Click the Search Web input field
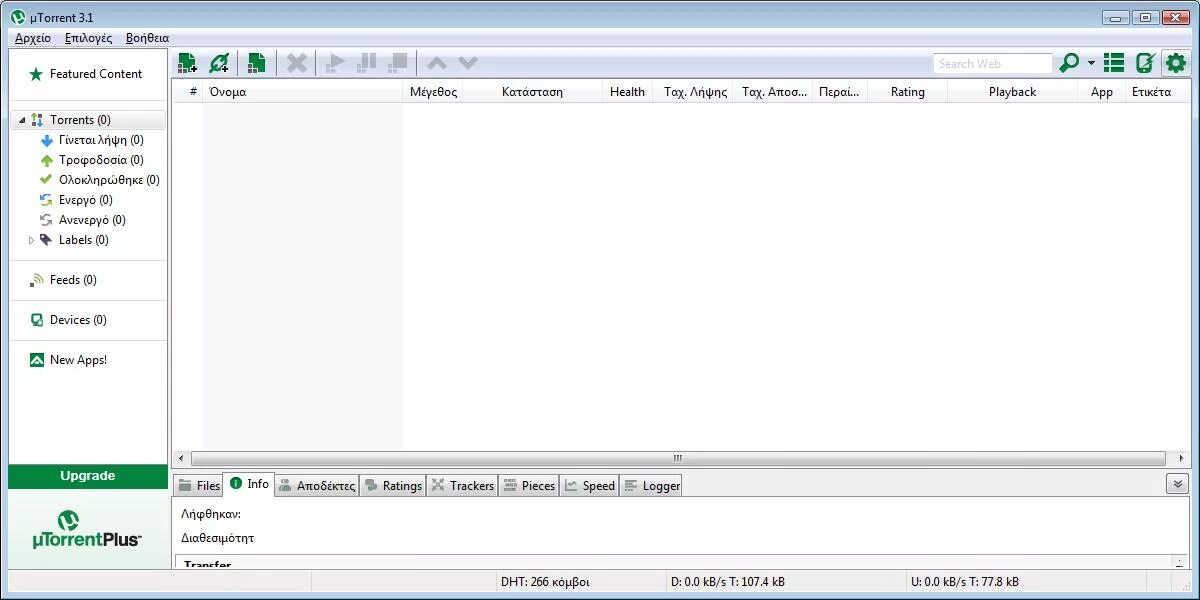The width and height of the screenshot is (1200, 600). (992, 63)
